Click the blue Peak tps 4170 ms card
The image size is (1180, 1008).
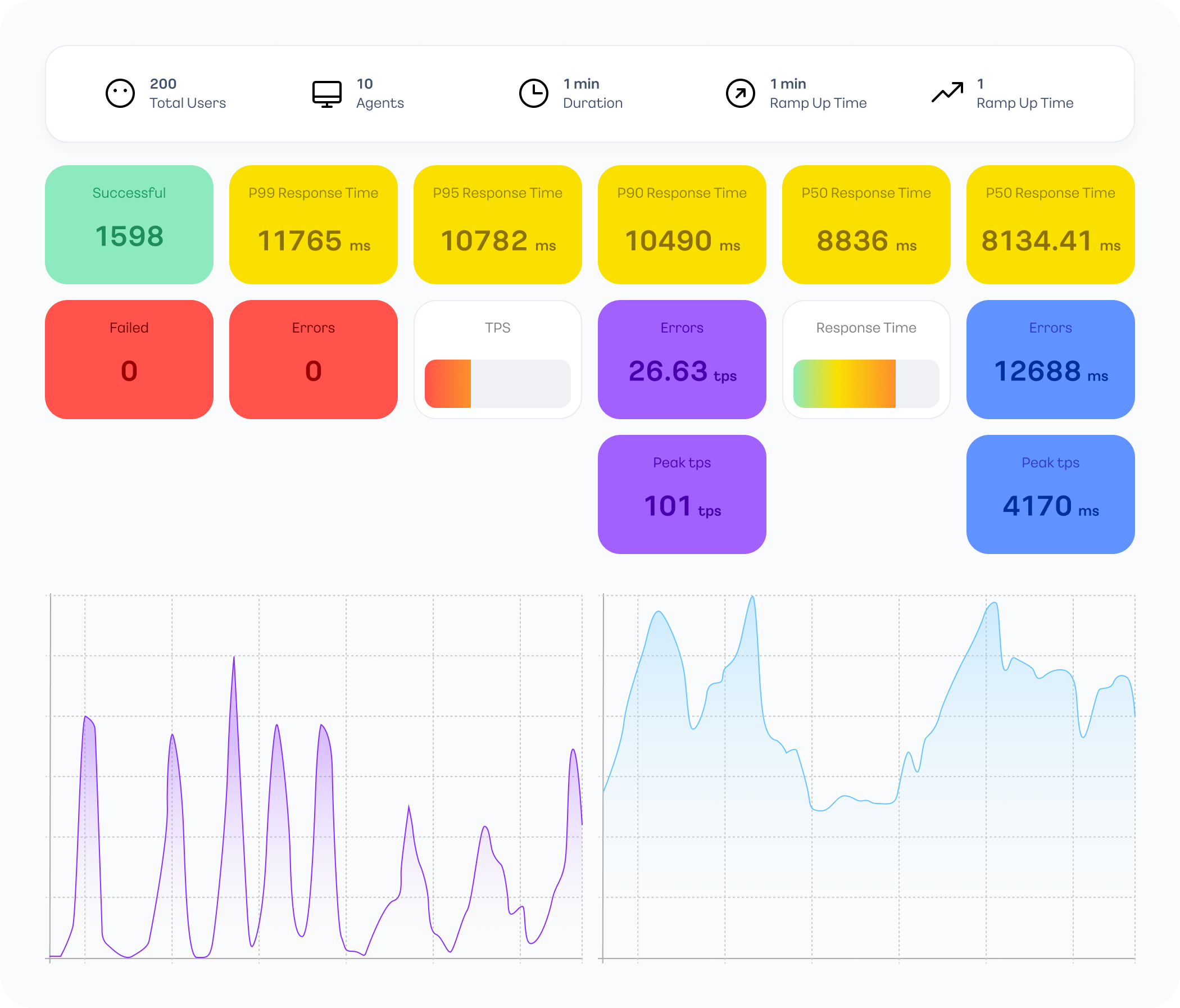coord(1050,494)
